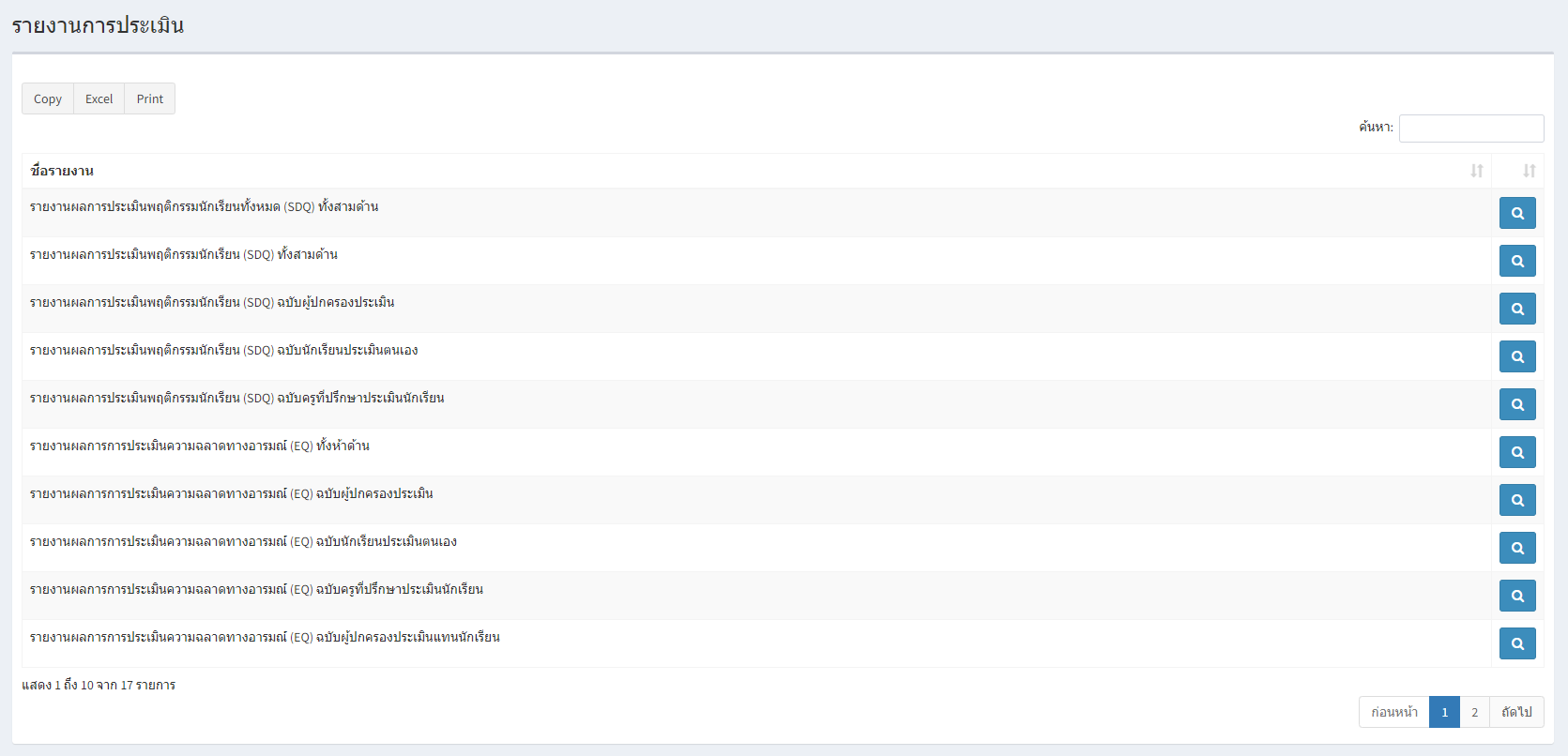
Task: Open magnifier for SDQ ฉบับครูที่ปรึกษาประเมินนักเรียน report
Action: click(x=1517, y=404)
